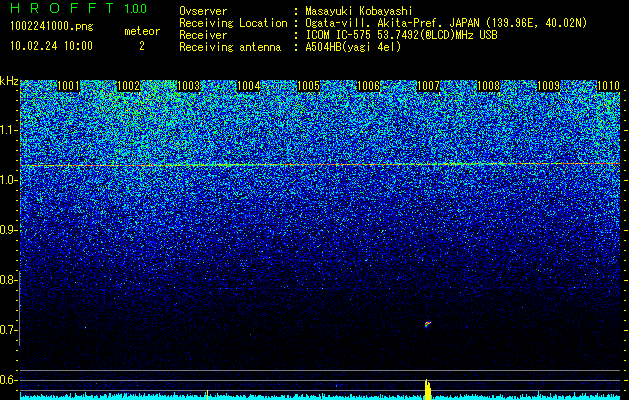Click the A504HB(yagi 4el) antenna text

tap(353, 47)
